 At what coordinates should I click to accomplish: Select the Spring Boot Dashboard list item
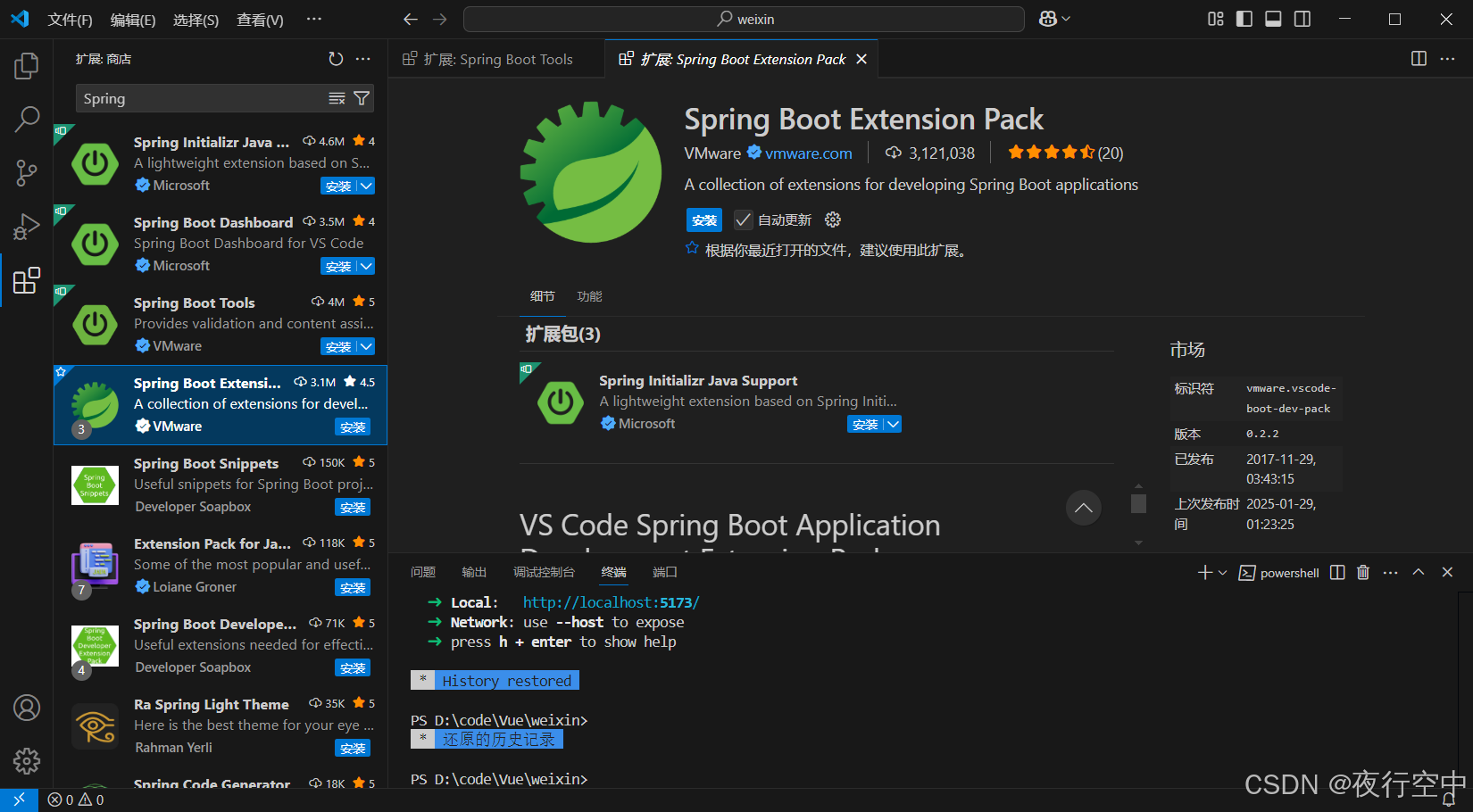coord(221,244)
